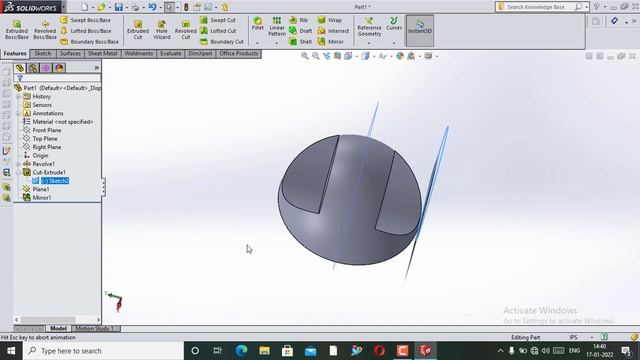Select the Swept Cut tool
640x360 pixels.
218,20
